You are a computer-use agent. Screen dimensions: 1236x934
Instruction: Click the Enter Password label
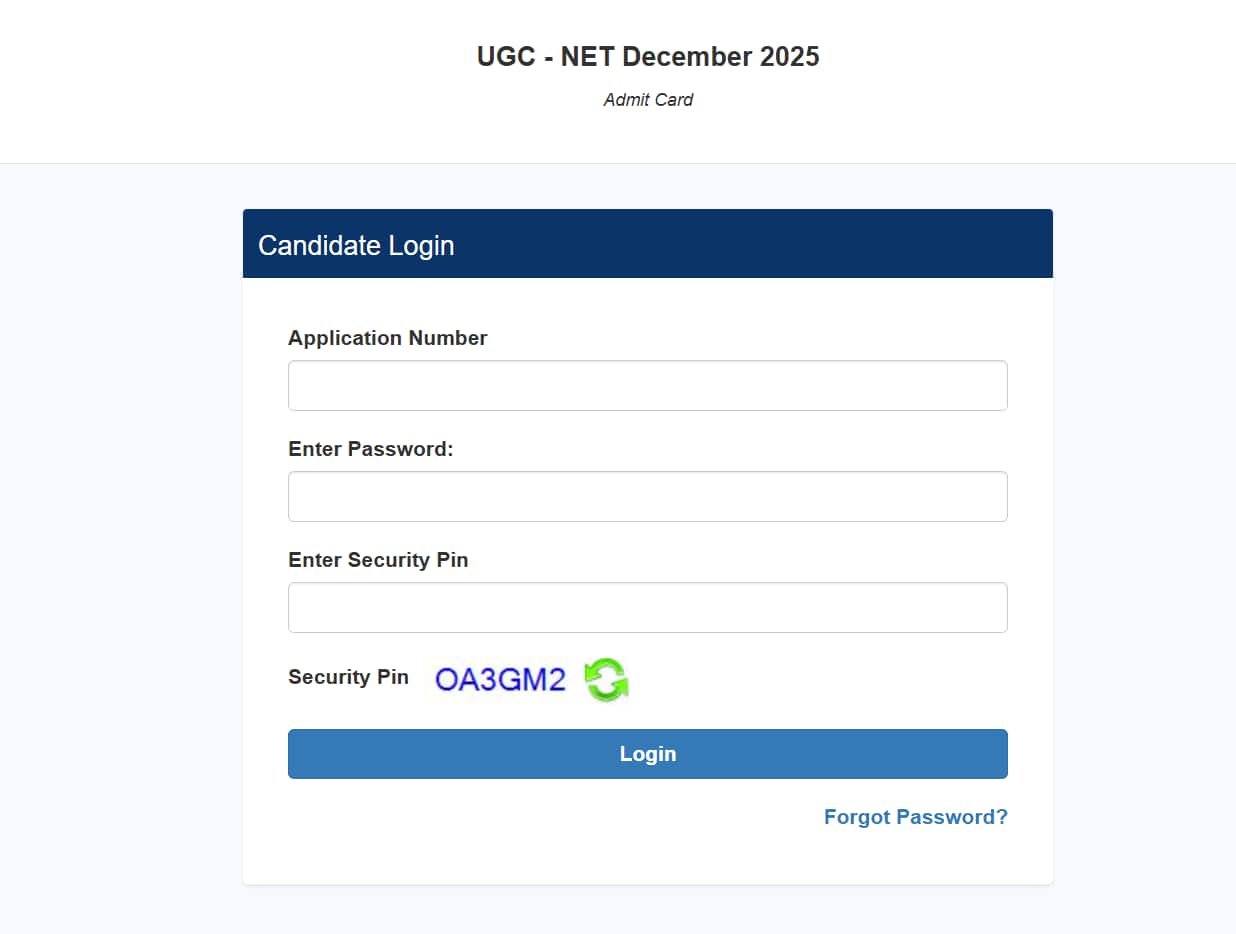(x=371, y=449)
